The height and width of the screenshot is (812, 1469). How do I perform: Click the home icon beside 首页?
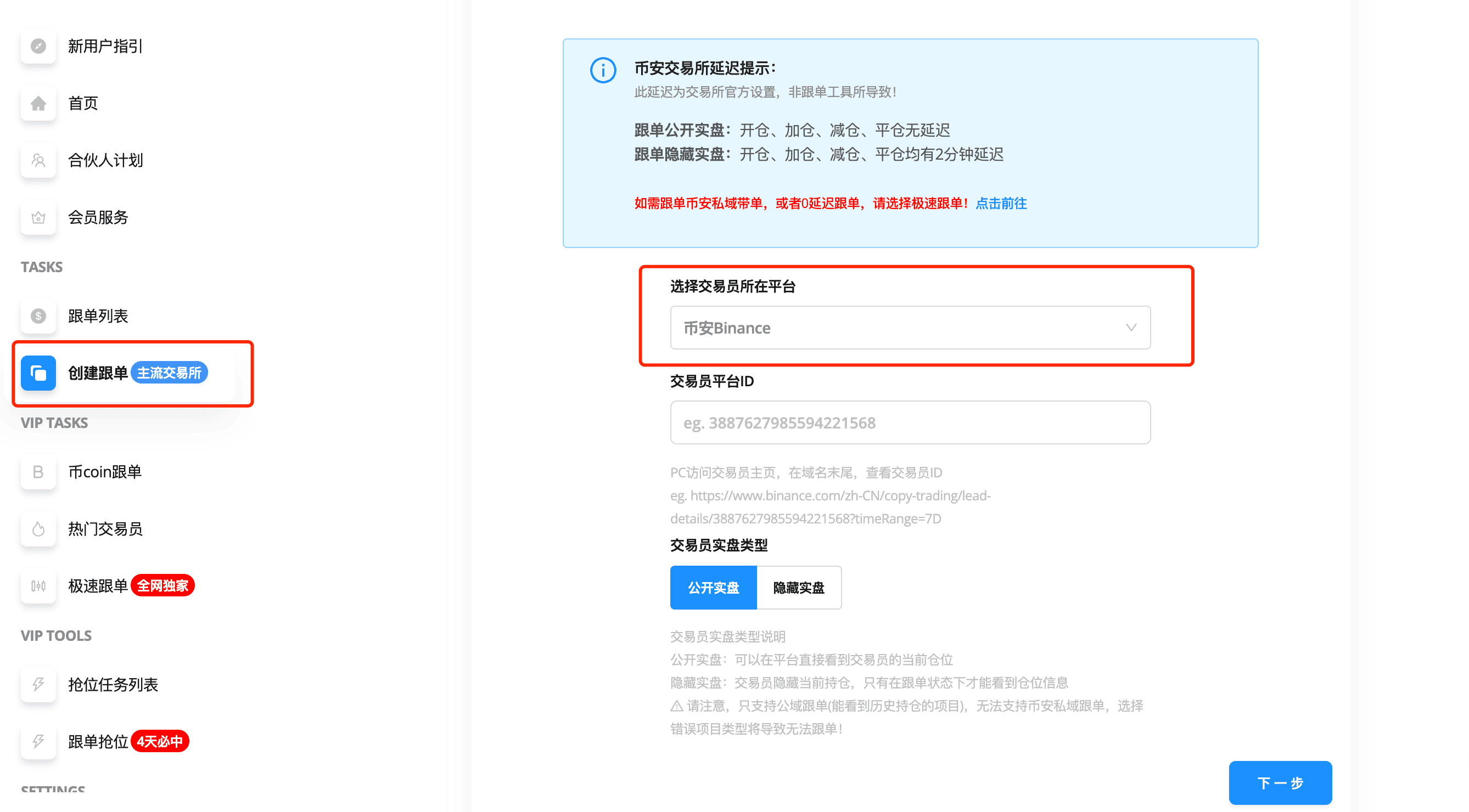(38, 103)
